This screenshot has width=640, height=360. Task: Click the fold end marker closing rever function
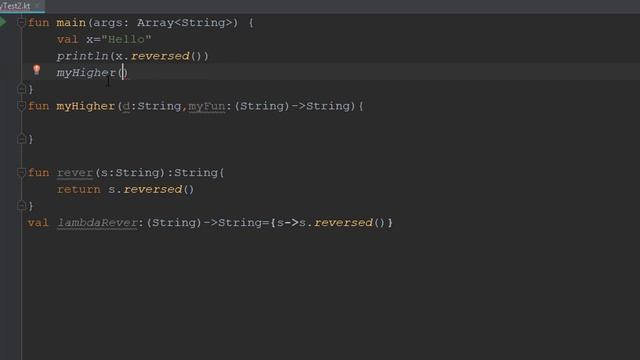[22, 205]
